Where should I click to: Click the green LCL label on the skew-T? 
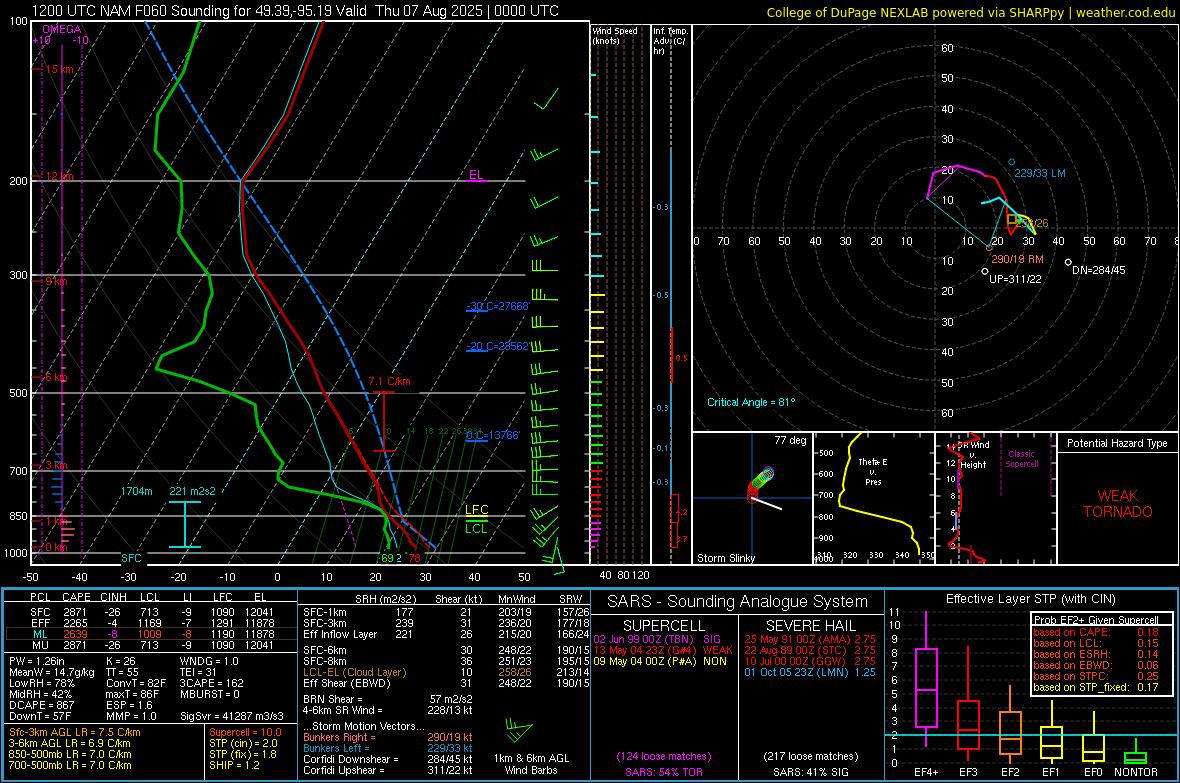476,529
